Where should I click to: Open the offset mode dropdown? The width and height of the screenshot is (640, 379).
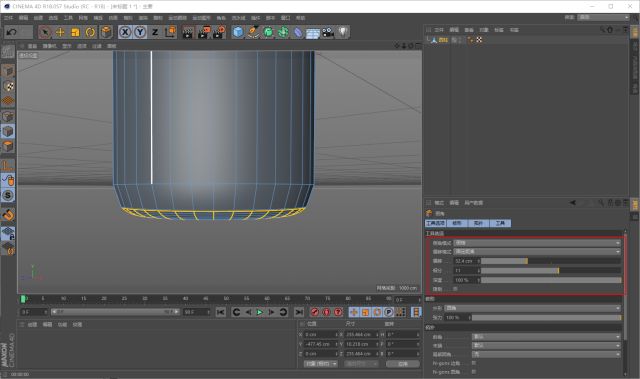(x=537, y=252)
